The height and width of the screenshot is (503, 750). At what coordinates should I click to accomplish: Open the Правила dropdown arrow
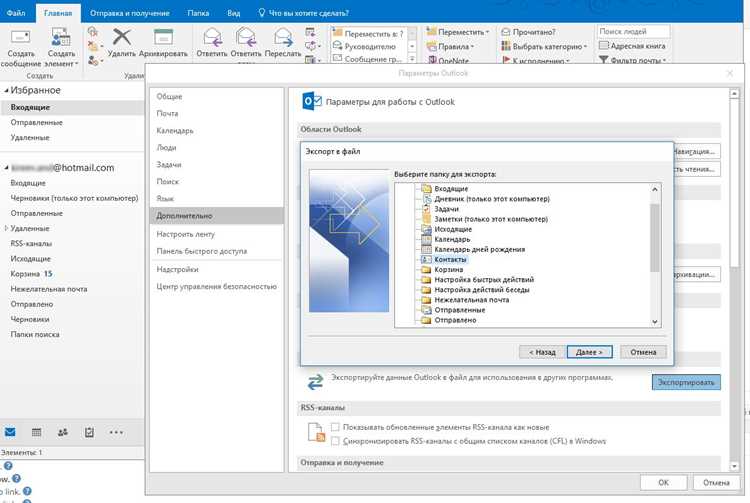[x=472, y=46]
